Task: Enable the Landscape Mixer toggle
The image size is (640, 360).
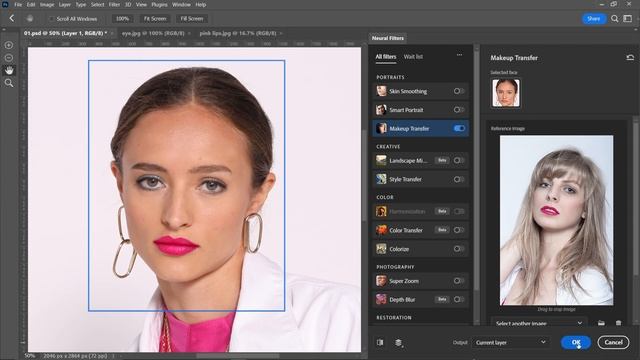Action: click(x=459, y=160)
